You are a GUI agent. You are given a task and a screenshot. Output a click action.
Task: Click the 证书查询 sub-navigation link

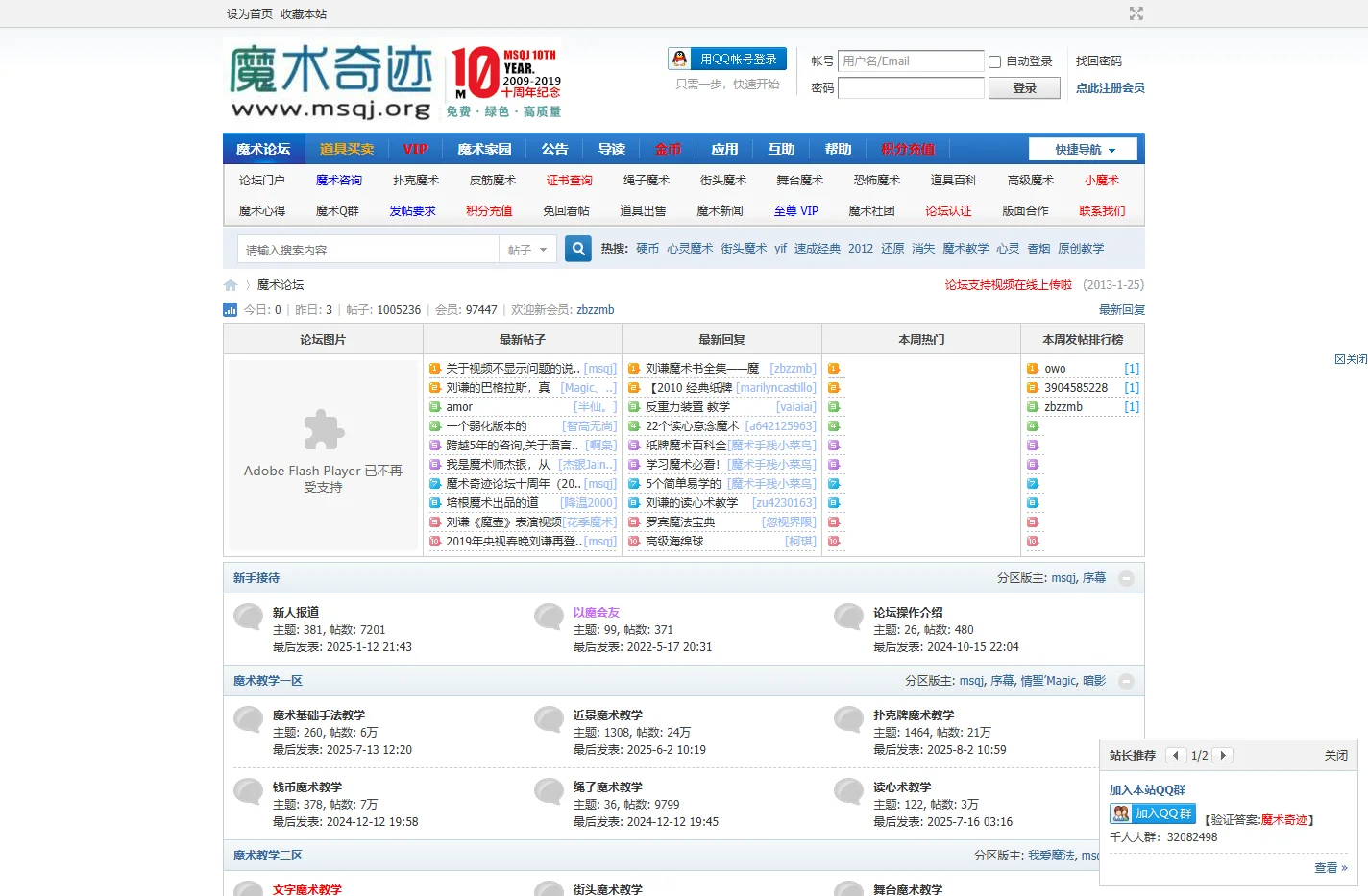[x=570, y=181]
